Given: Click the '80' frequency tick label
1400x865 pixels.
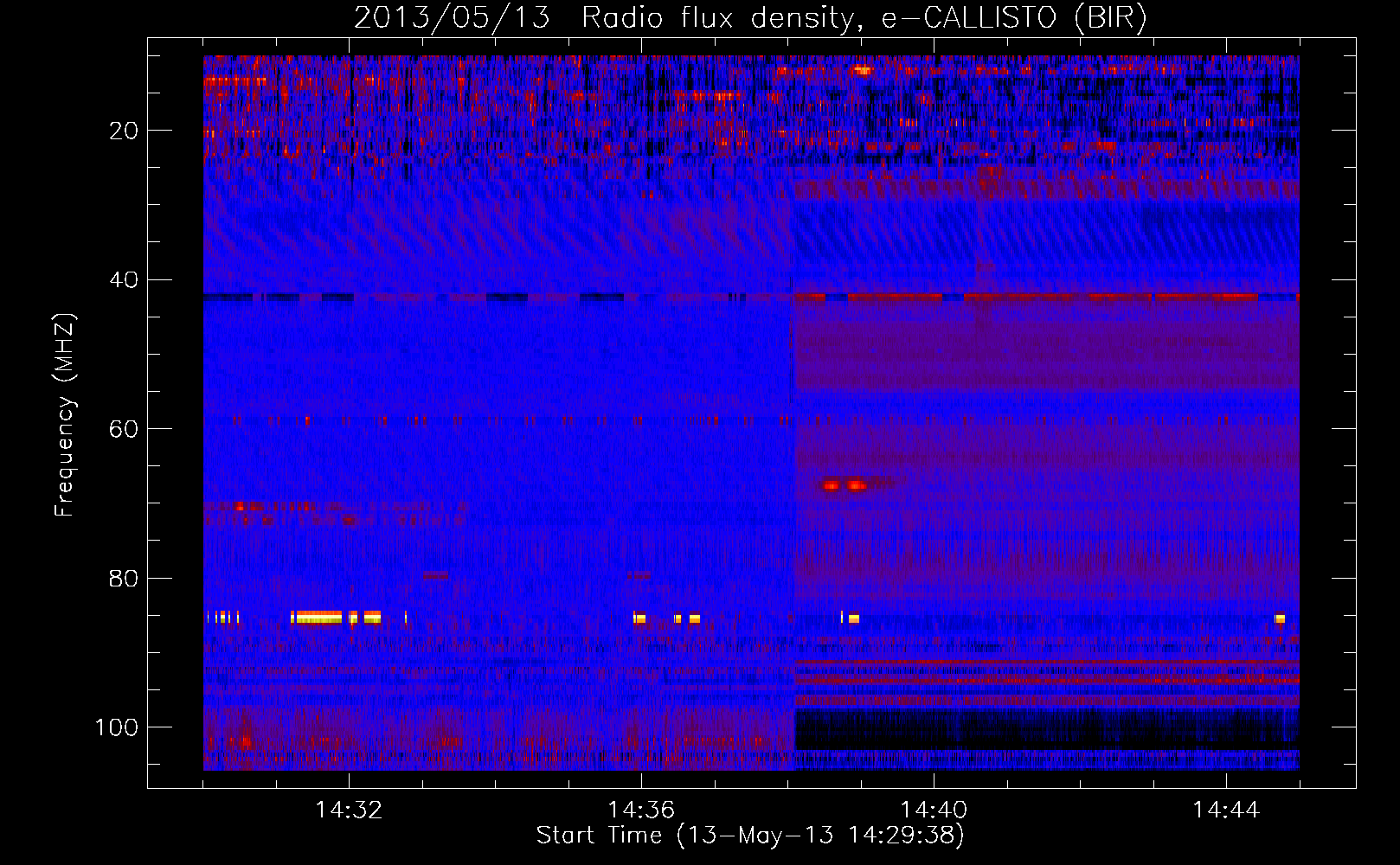Looking at the screenshot, I should (x=125, y=578).
